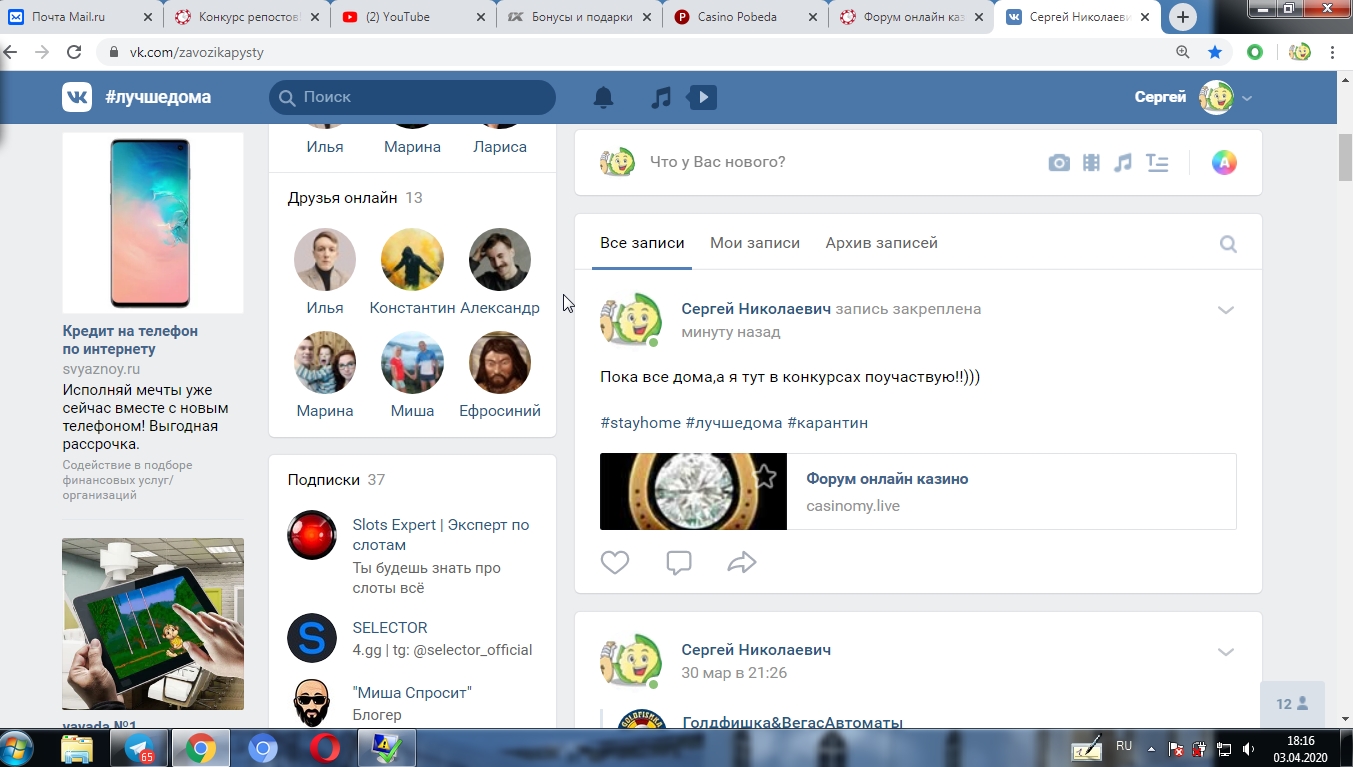Switch to the Почта Mail.ru browser tab
Screen dimensions: 1353x767
80,17
